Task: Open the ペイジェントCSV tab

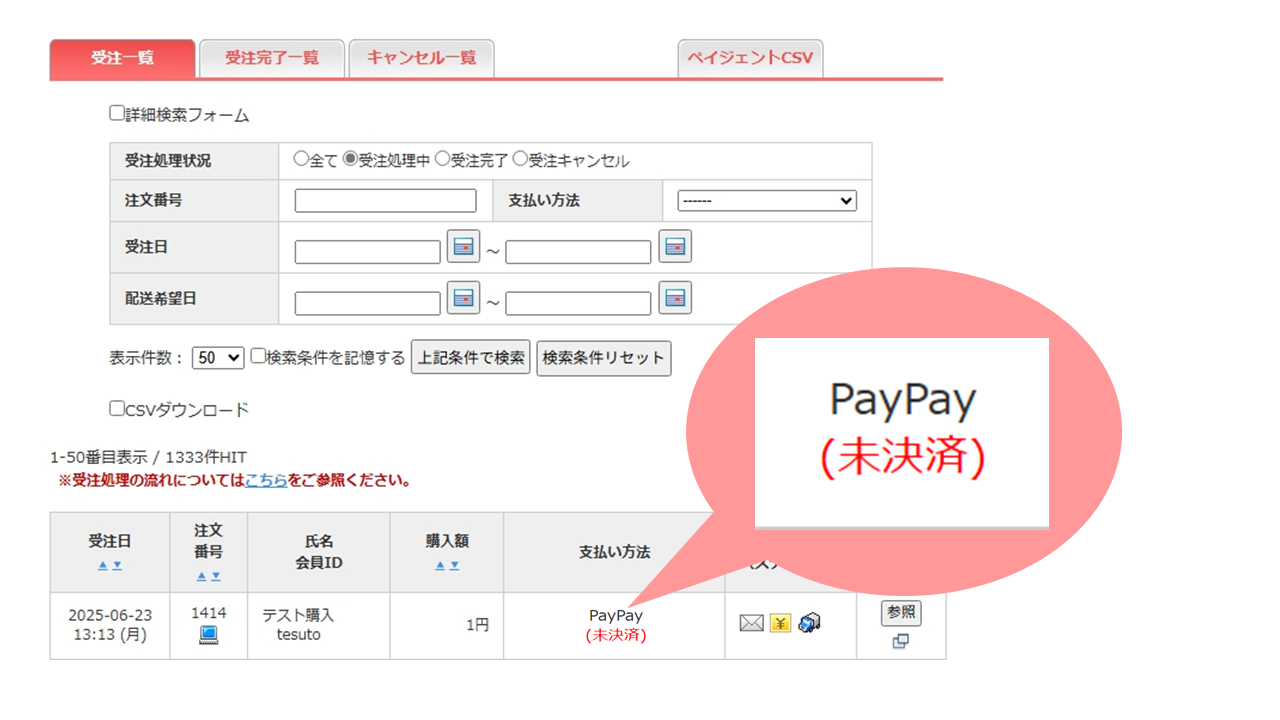Action: pyautogui.click(x=750, y=58)
